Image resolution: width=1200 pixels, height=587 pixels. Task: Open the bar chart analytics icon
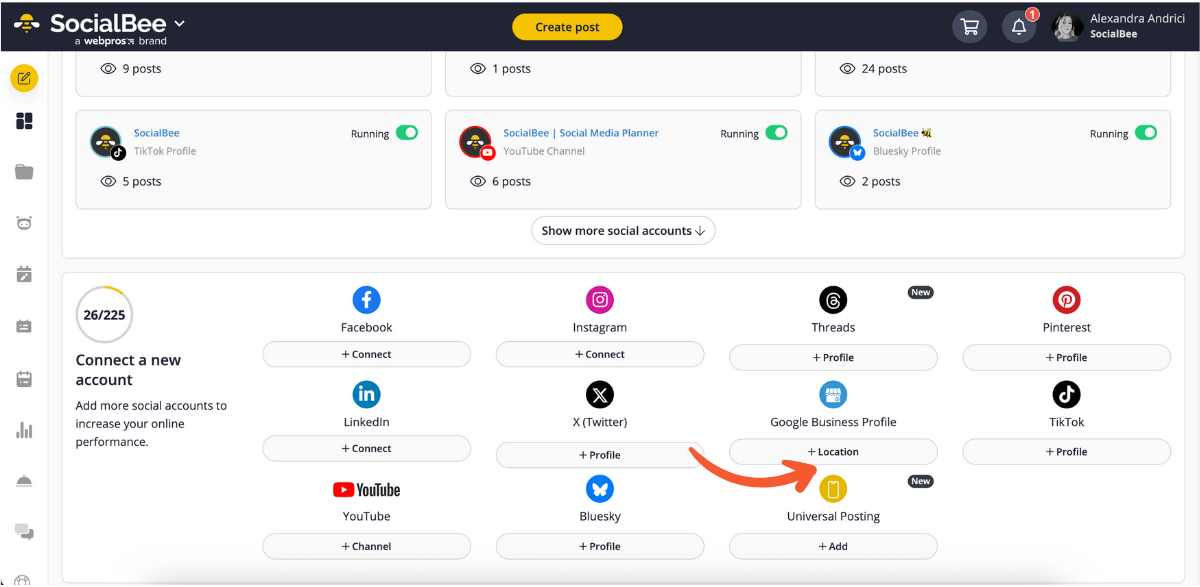tap(24, 431)
